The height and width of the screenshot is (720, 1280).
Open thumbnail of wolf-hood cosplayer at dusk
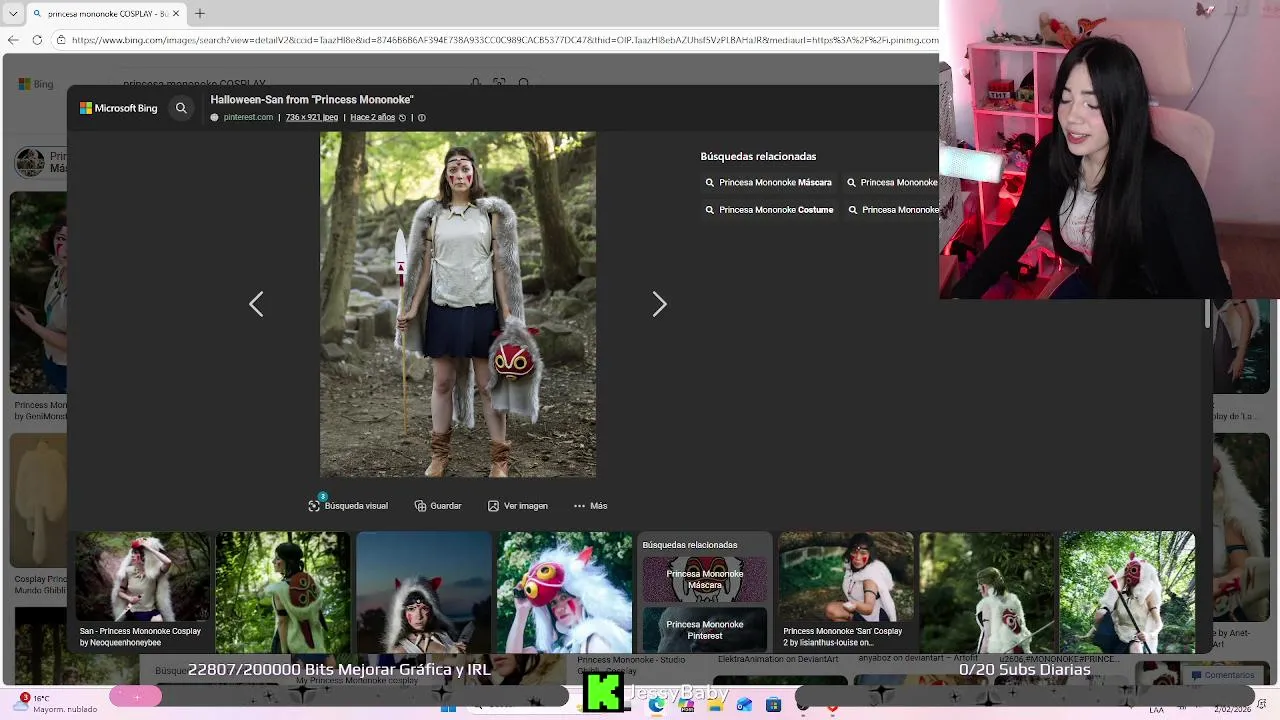(x=424, y=592)
